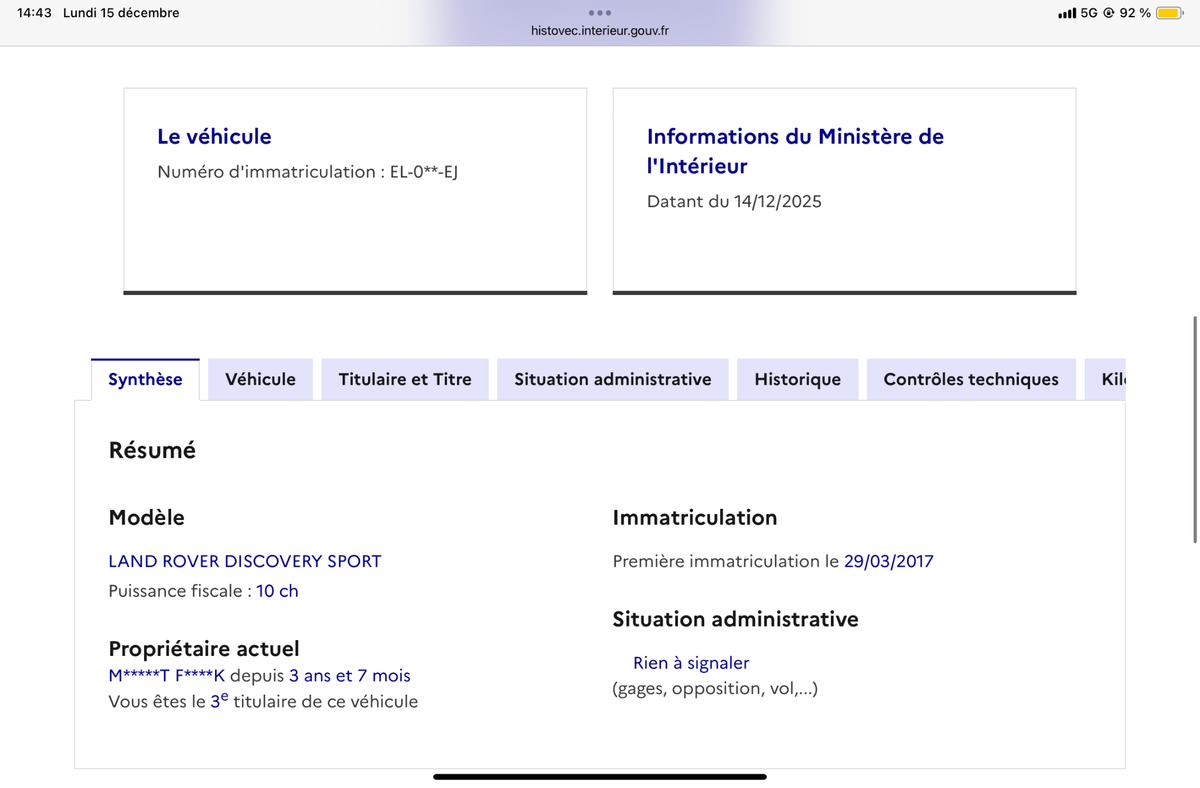Click the gages, opposition, vol text

click(715, 688)
